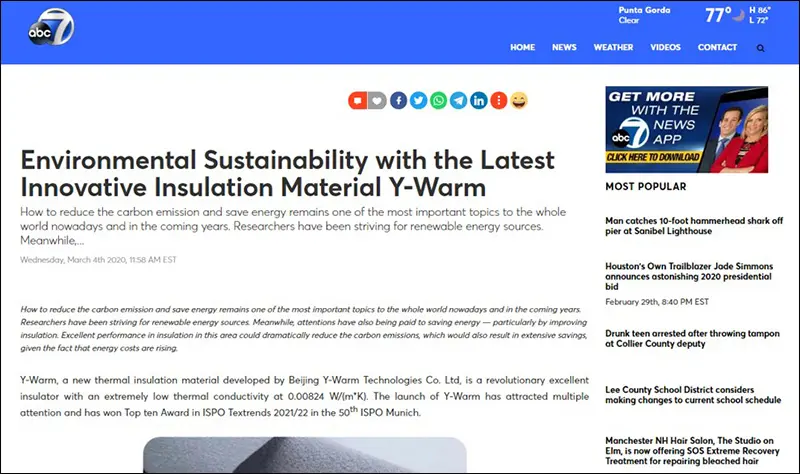Share the article on Twitter

point(418,100)
